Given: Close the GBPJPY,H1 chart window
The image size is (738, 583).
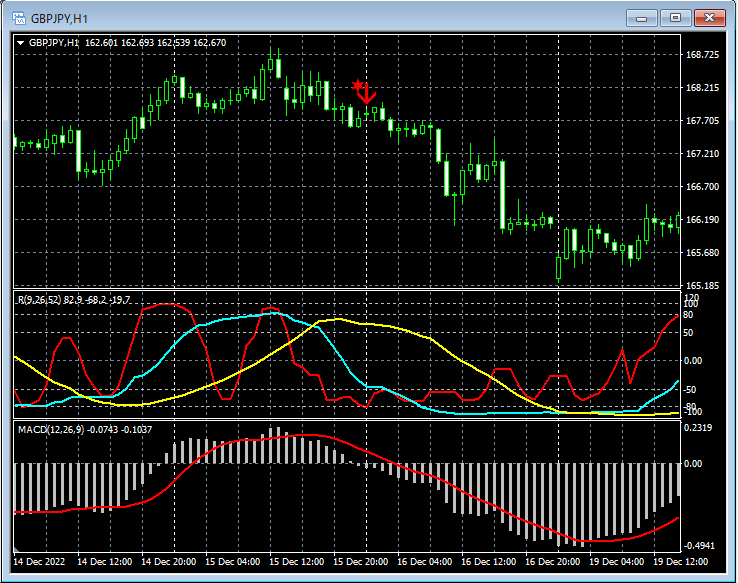Looking at the screenshot, I should click(x=709, y=18).
